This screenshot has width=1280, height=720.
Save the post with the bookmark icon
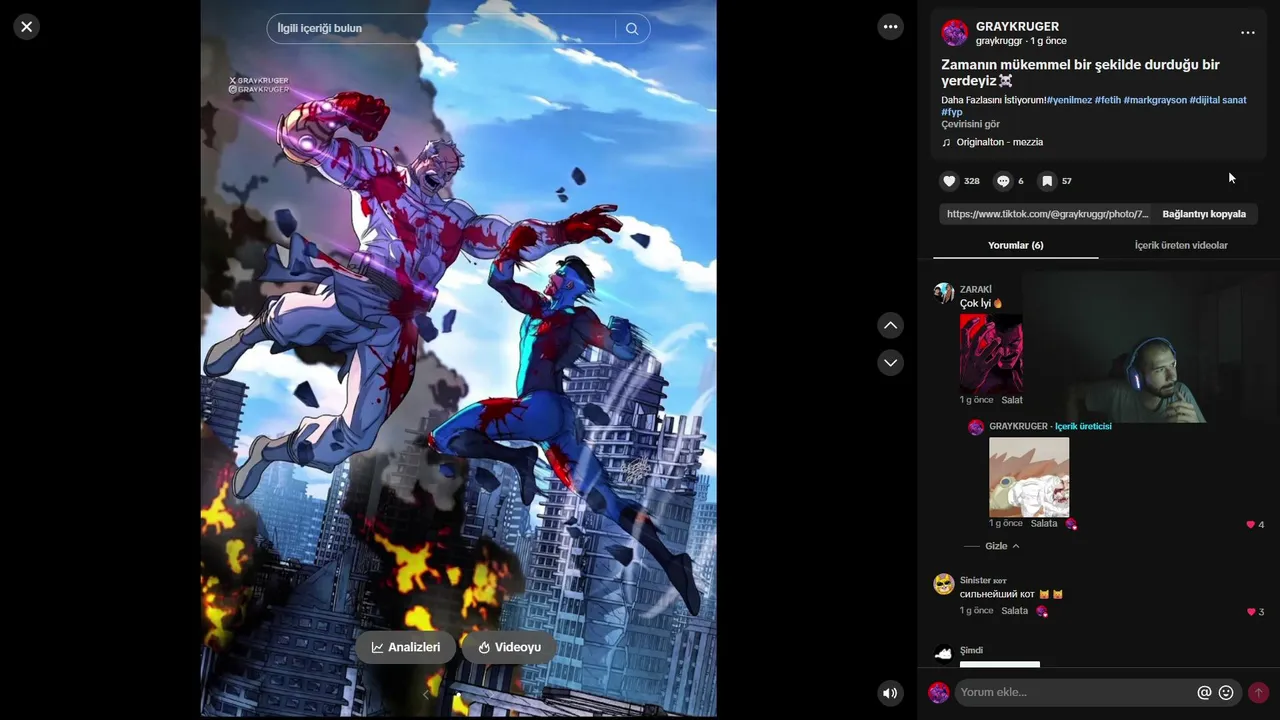[1047, 181]
